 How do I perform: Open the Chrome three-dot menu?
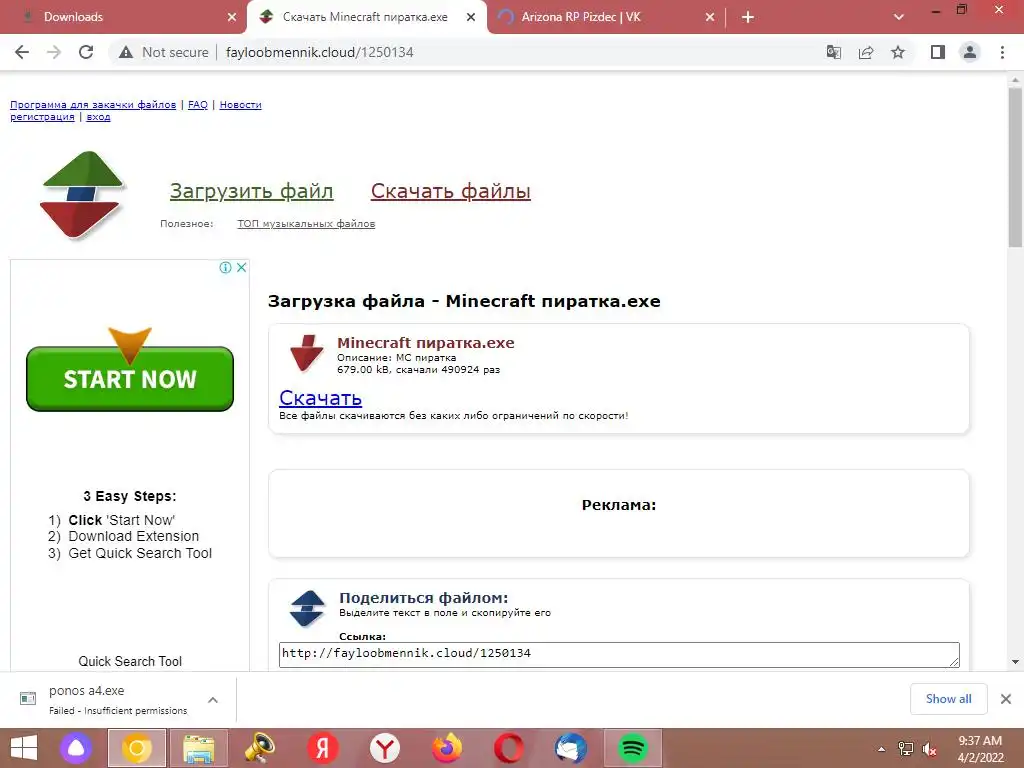click(x=1002, y=52)
